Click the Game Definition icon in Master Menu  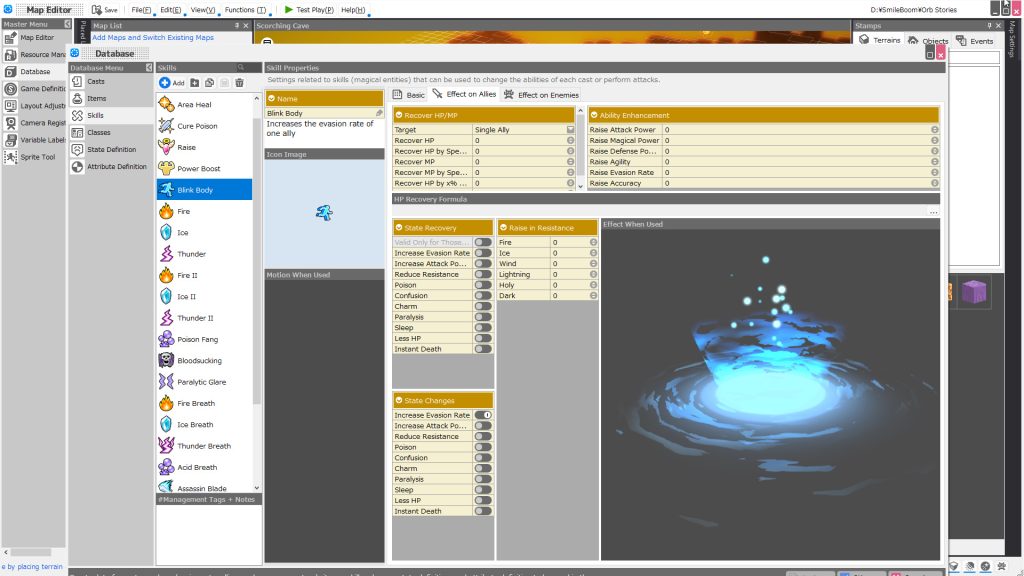point(10,89)
